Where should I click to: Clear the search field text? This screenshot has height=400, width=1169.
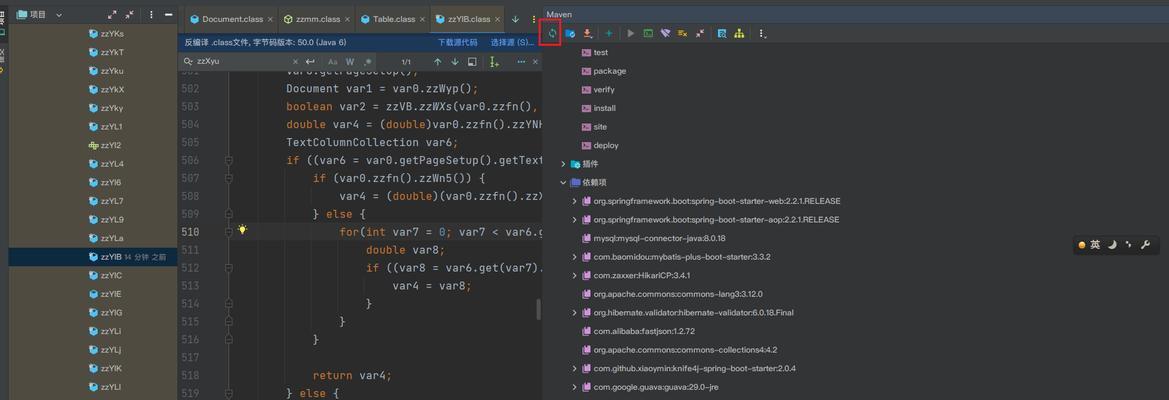point(295,62)
